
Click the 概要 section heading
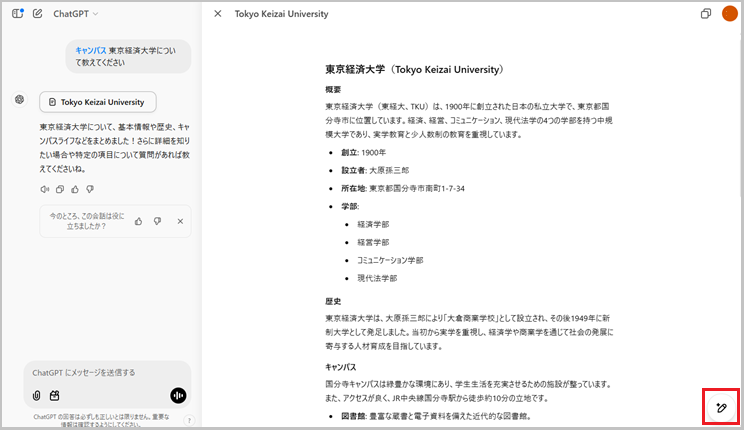pyautogui.click(x=333, y=89)
